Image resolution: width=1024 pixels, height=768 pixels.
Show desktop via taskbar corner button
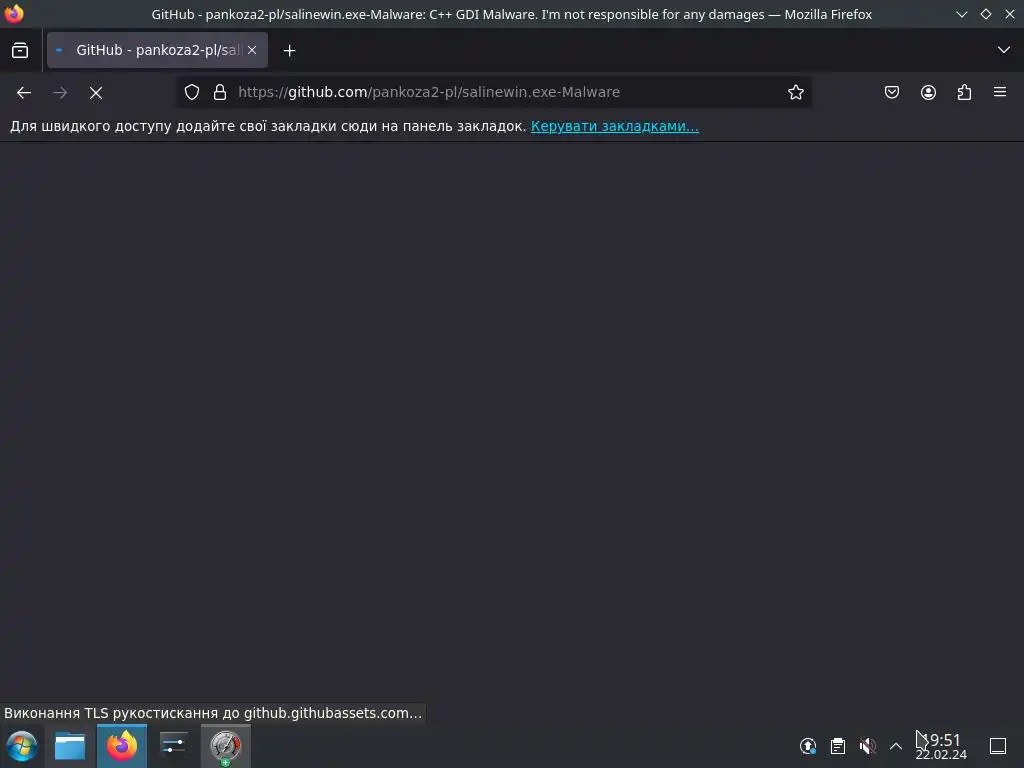[x=998, y=746]
